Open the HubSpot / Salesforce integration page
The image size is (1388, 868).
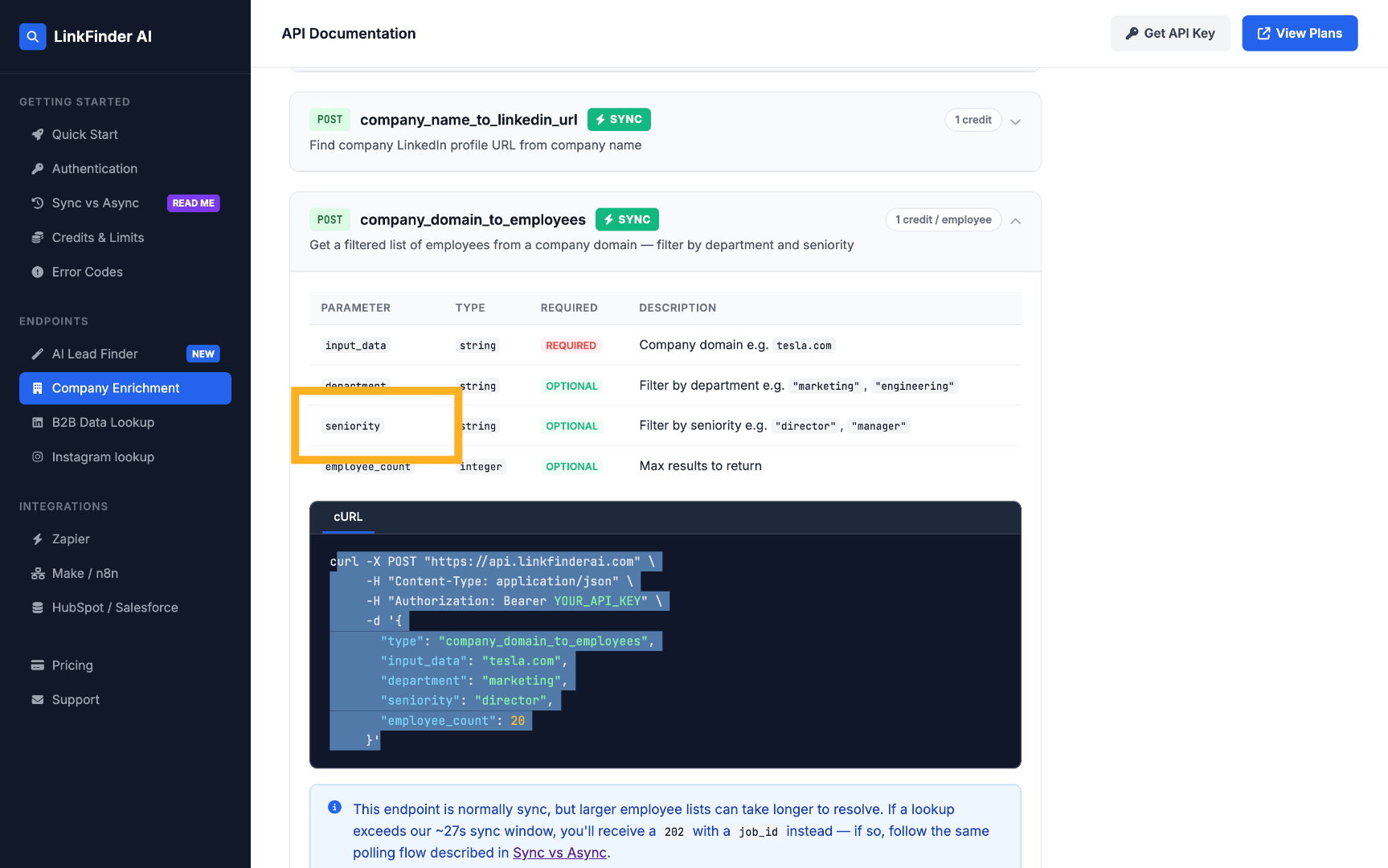[x=125, y=608]
